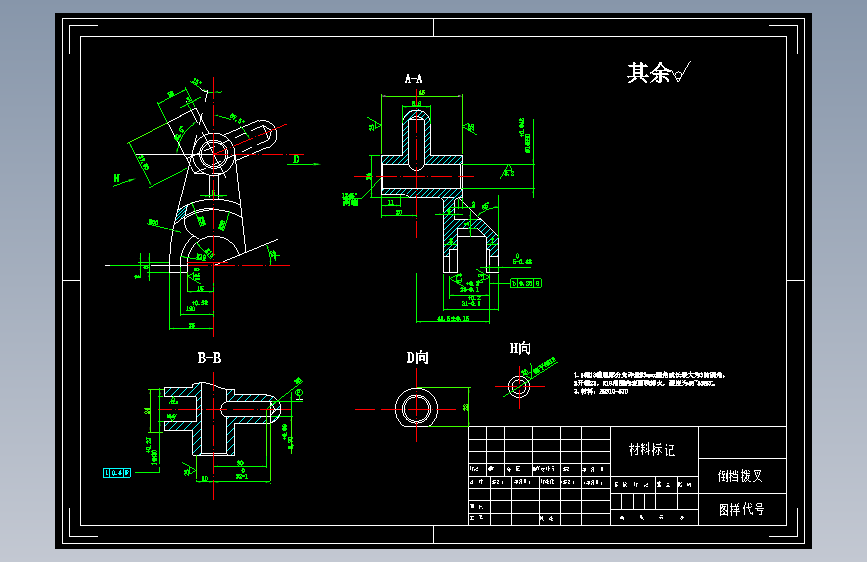
Task: Select the part name "倒挡拨叉"
Action: [x=740, y=476]
